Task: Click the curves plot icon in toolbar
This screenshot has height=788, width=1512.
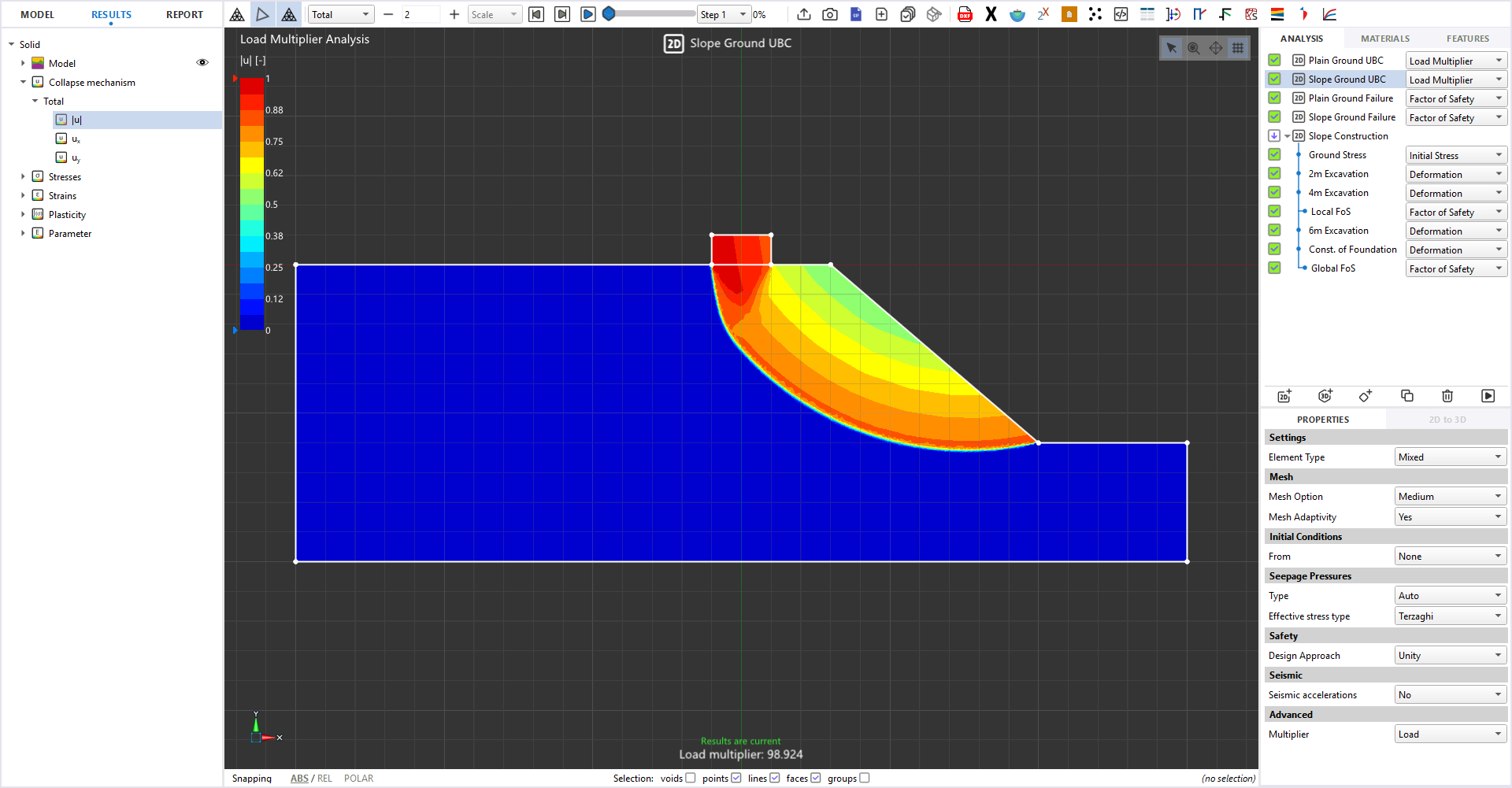Action: [x=1329, y=14]
